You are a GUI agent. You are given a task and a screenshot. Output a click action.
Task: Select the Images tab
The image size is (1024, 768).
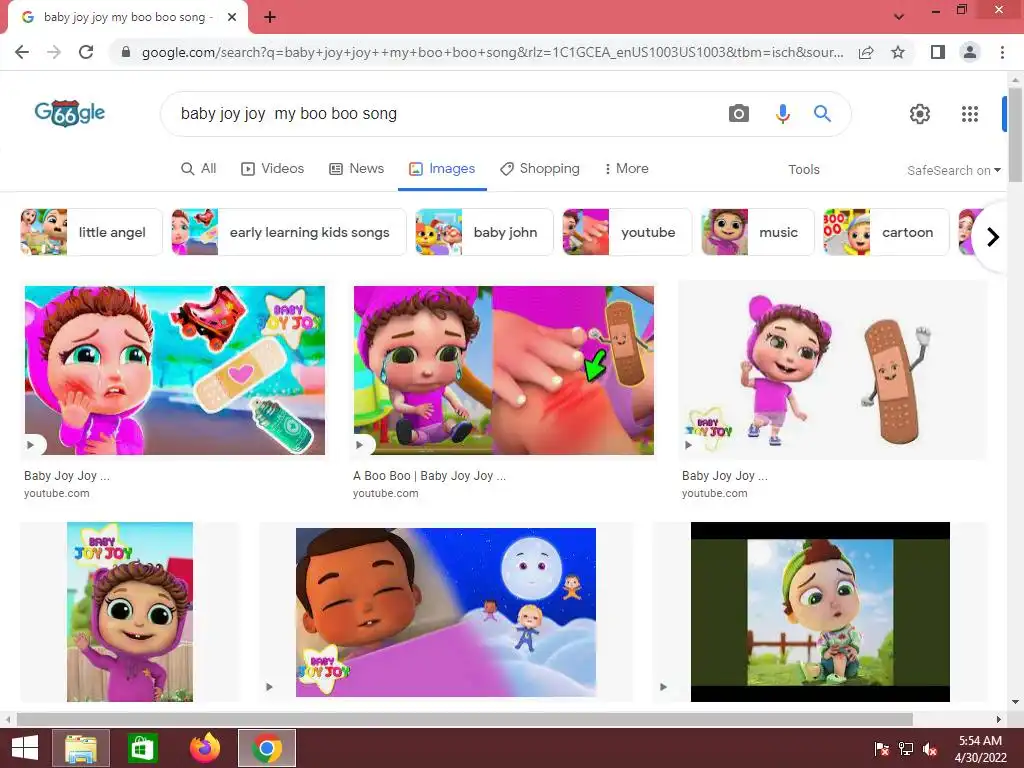(442, 168)
